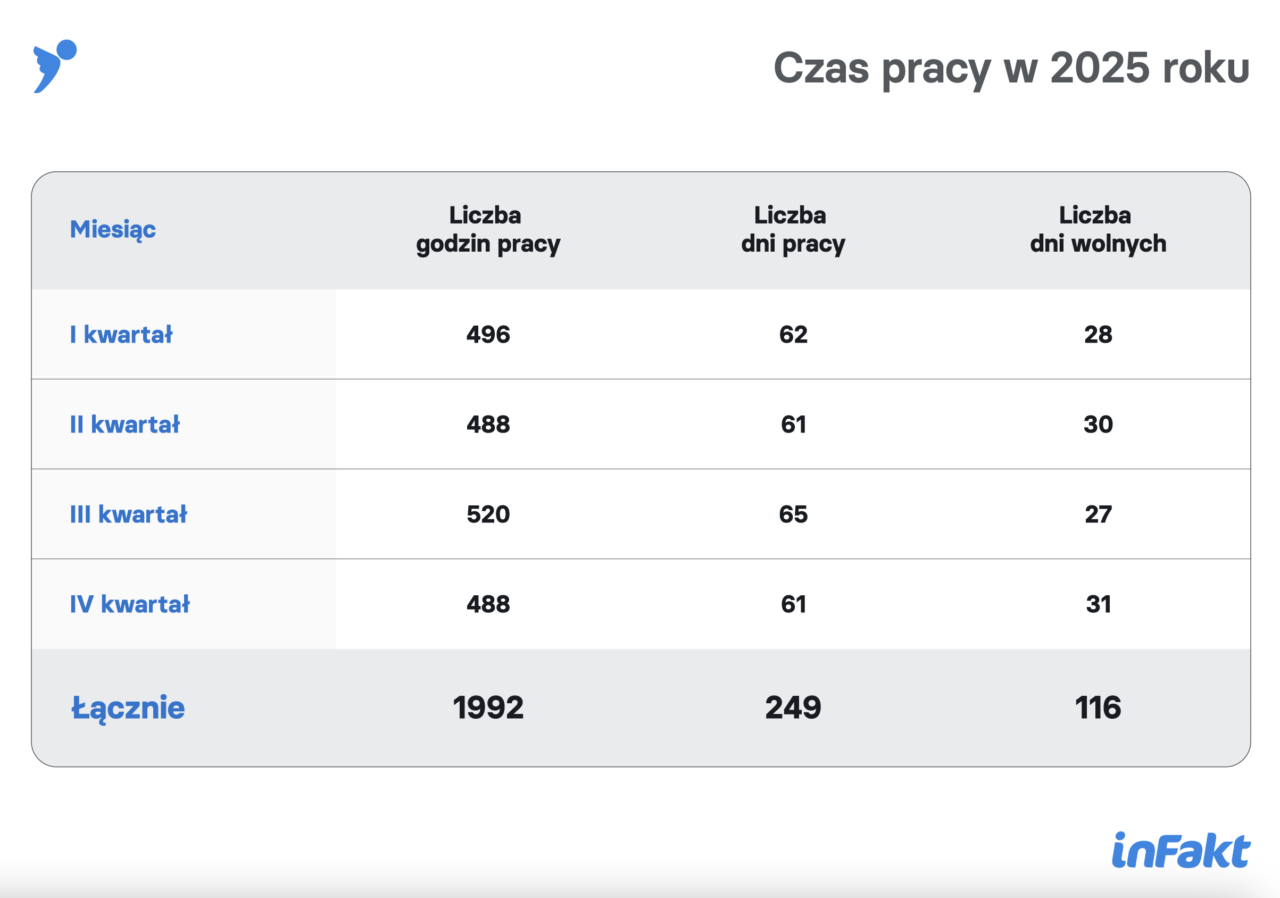
Task: Select the 'III kwartał' row label
Action: 129,515
